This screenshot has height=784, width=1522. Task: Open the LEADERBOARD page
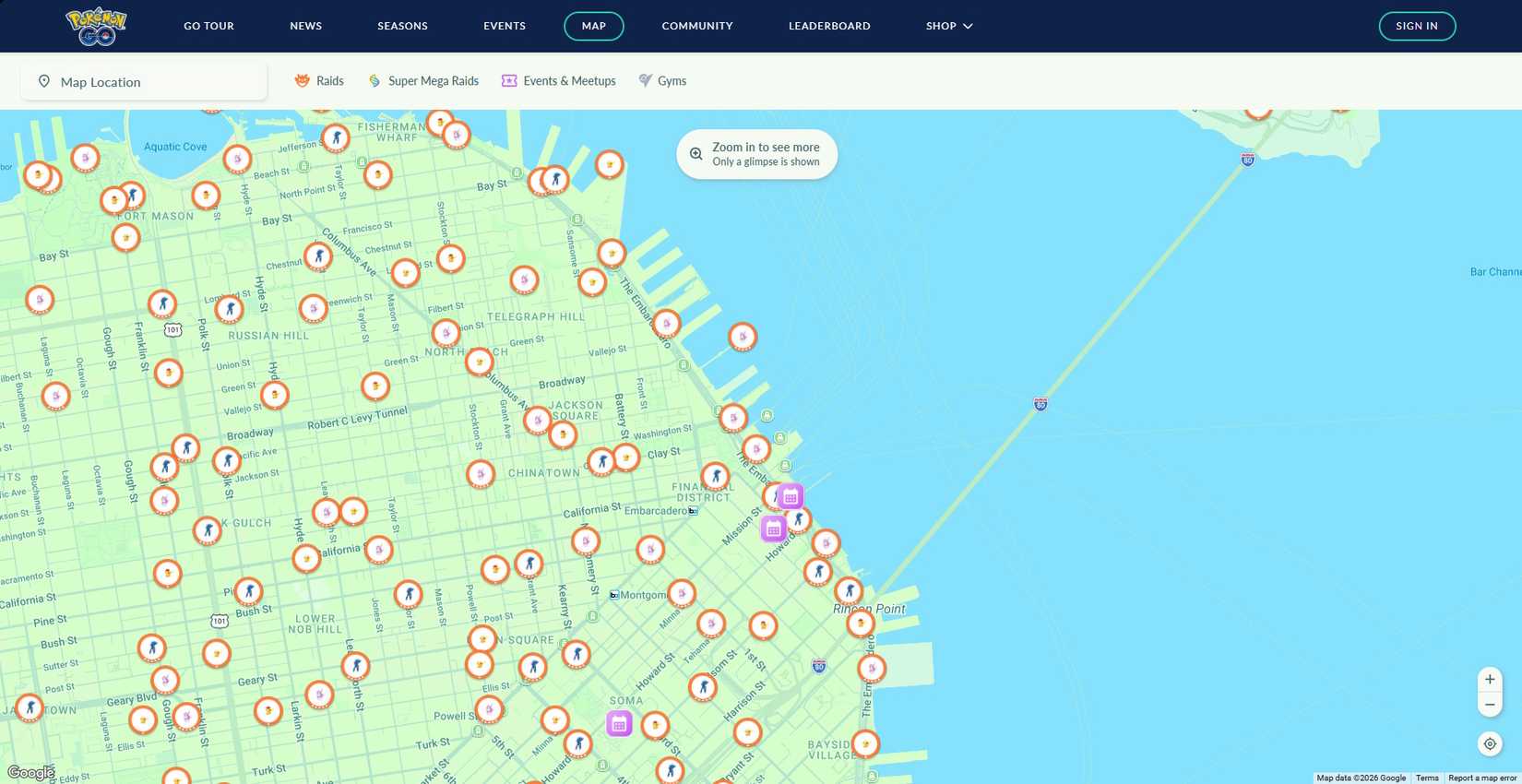tap(829, 26)
